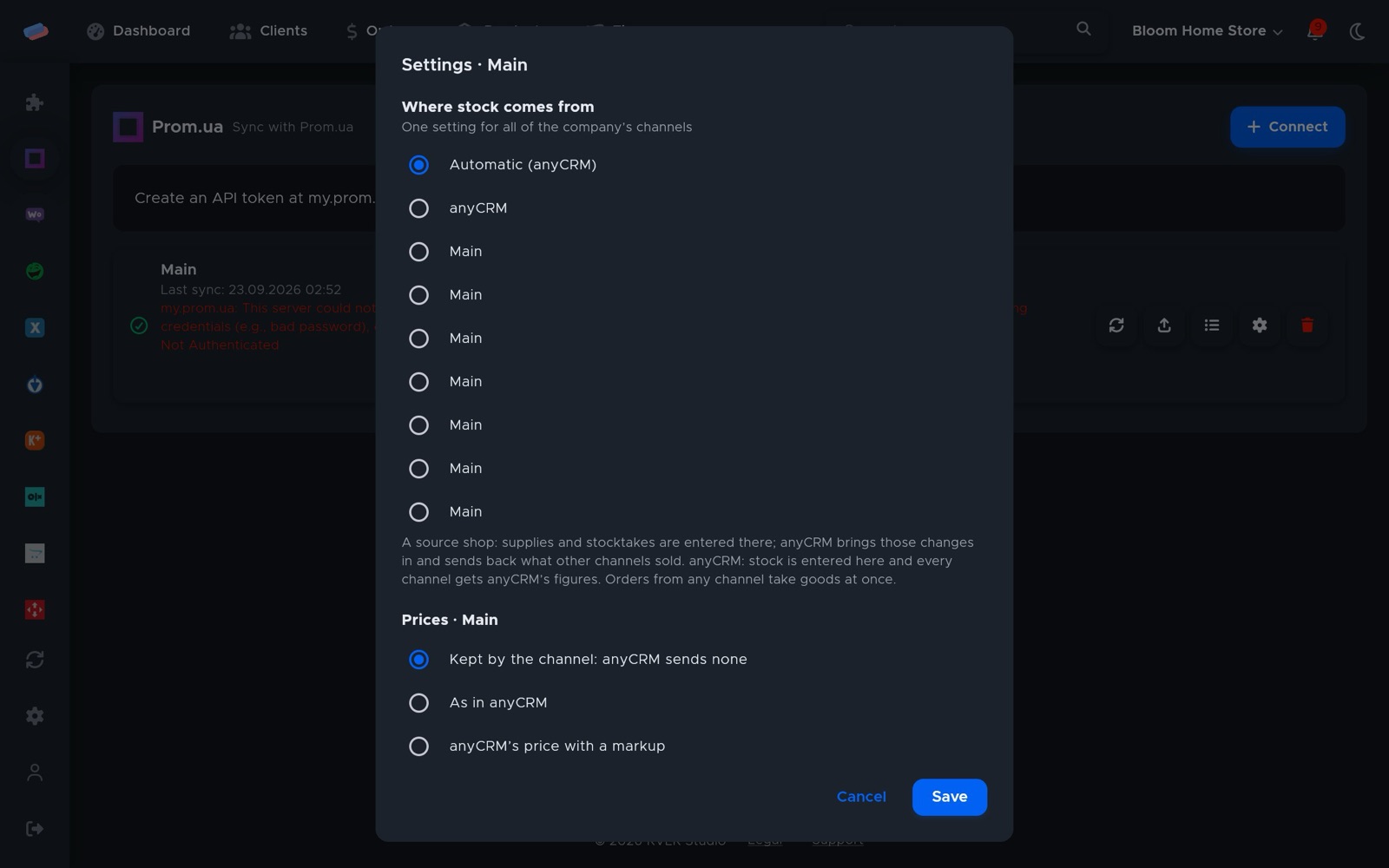Click 'One setting for all of the company's channels'

click(x=547, y=128)
